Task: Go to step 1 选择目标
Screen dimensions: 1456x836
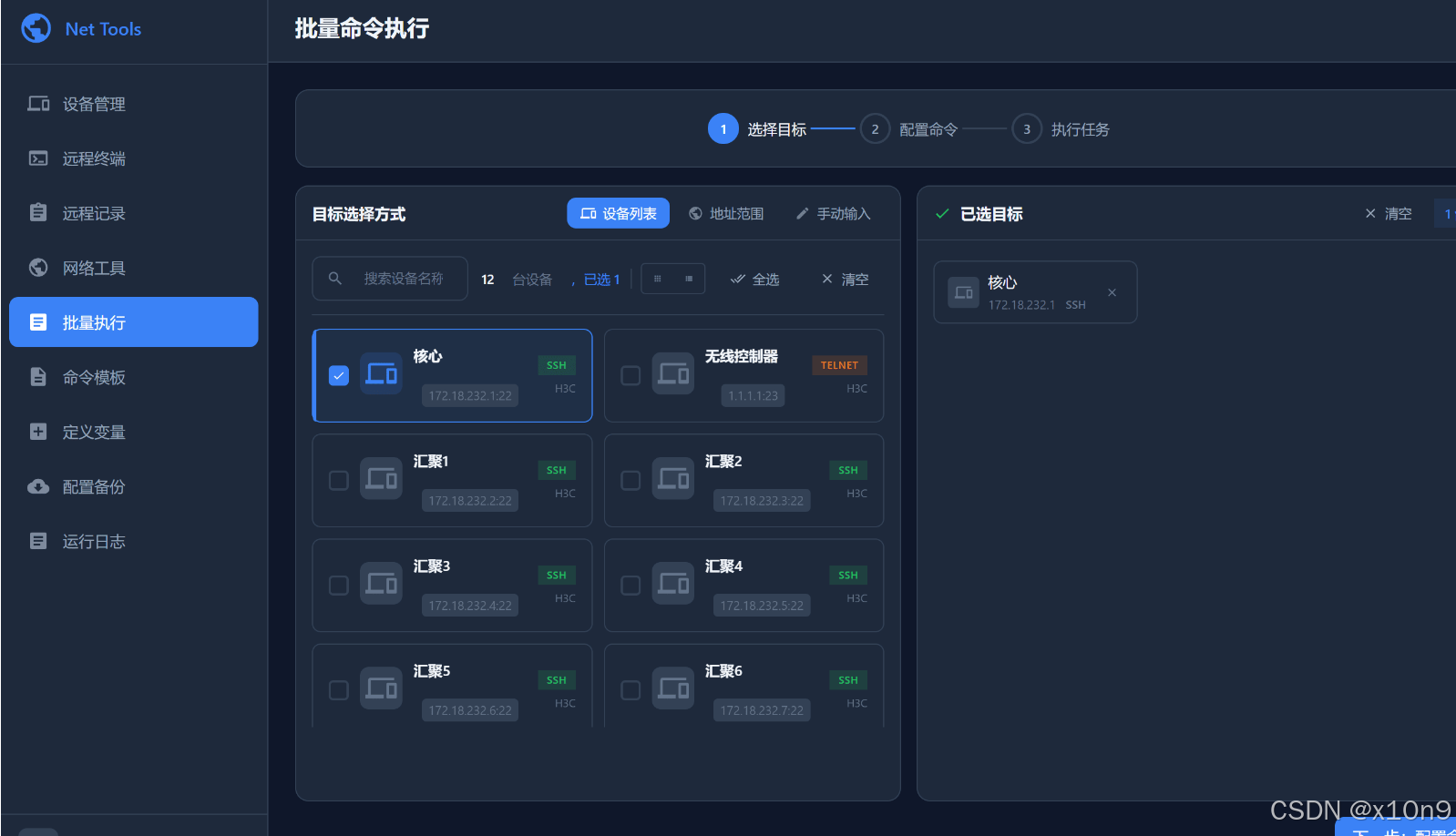Action: tap(757, 129)
